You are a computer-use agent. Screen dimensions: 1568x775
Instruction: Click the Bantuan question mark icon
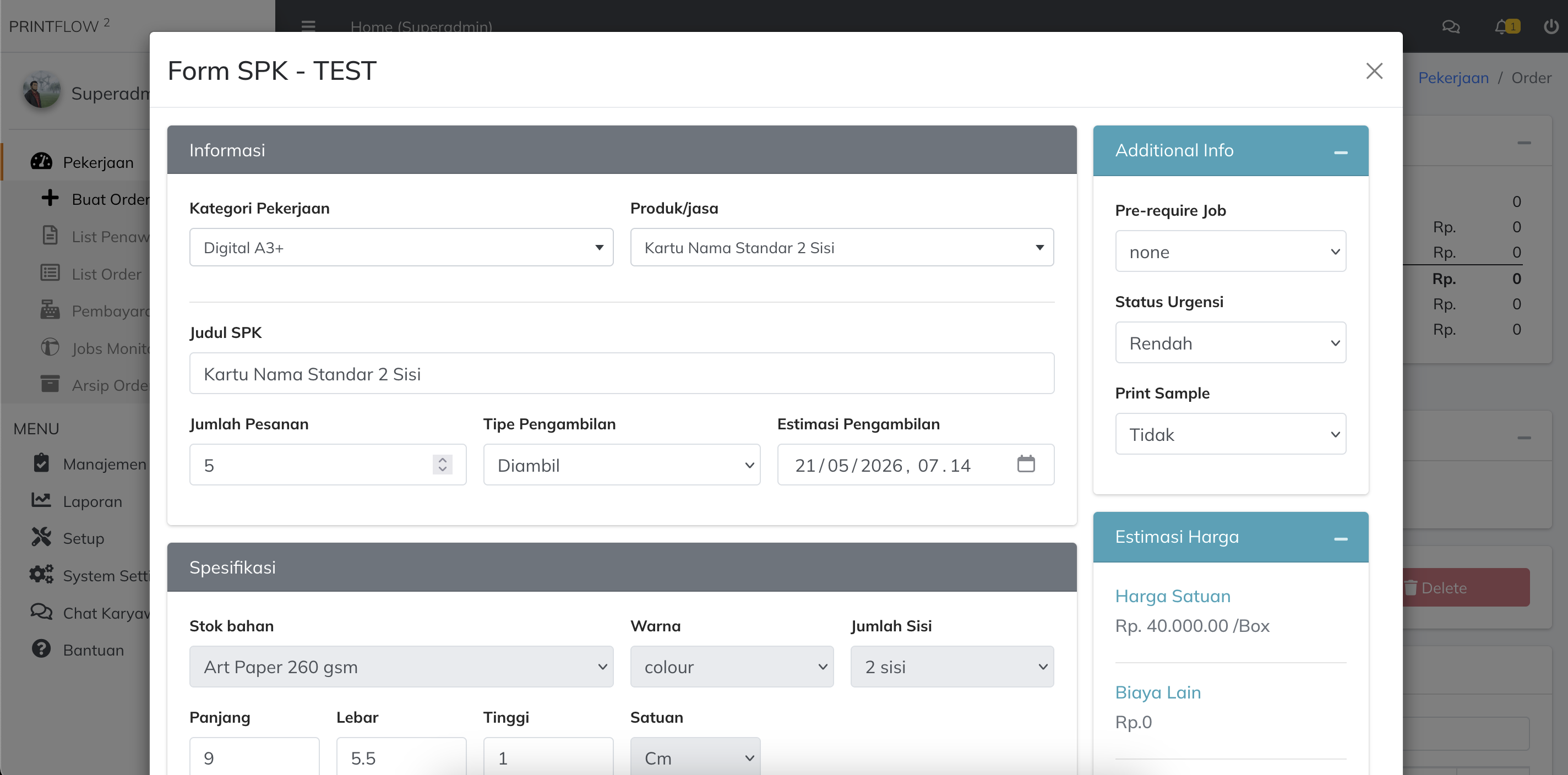pyautogui.click(x=41, y=648)
